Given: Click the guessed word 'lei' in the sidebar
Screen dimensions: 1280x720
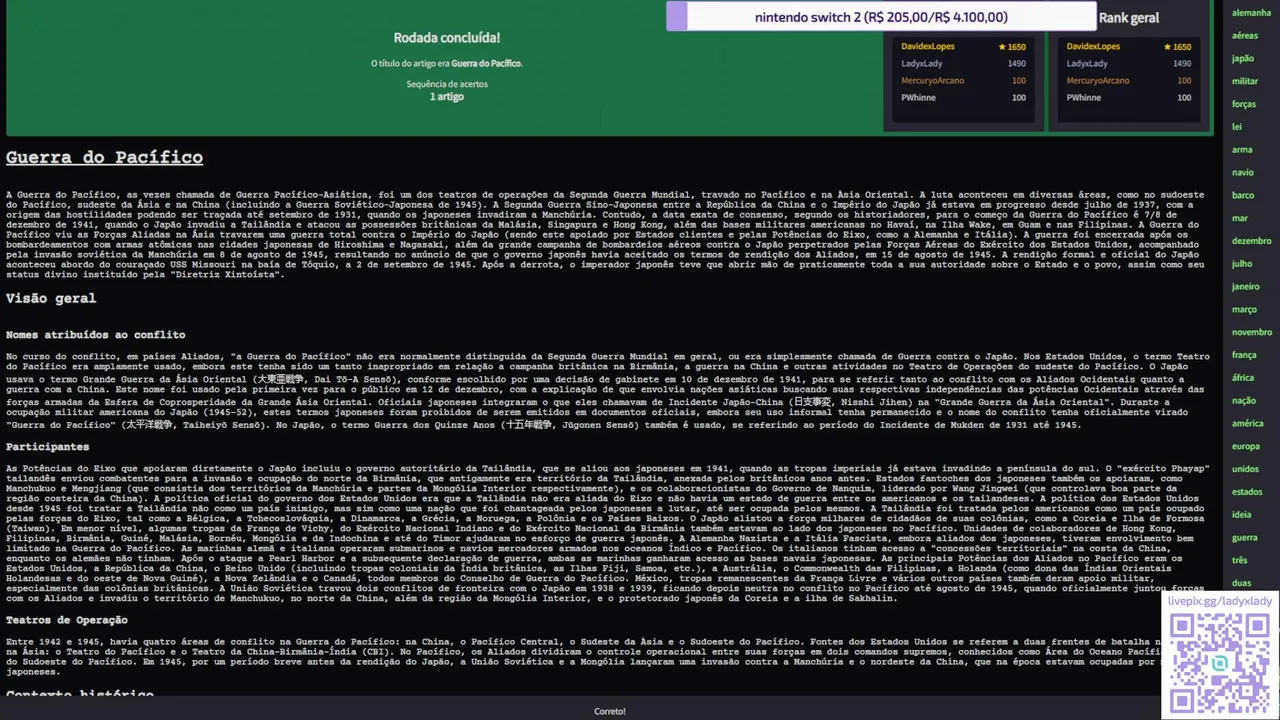Looking at the screenshot, I should 1237,127.
